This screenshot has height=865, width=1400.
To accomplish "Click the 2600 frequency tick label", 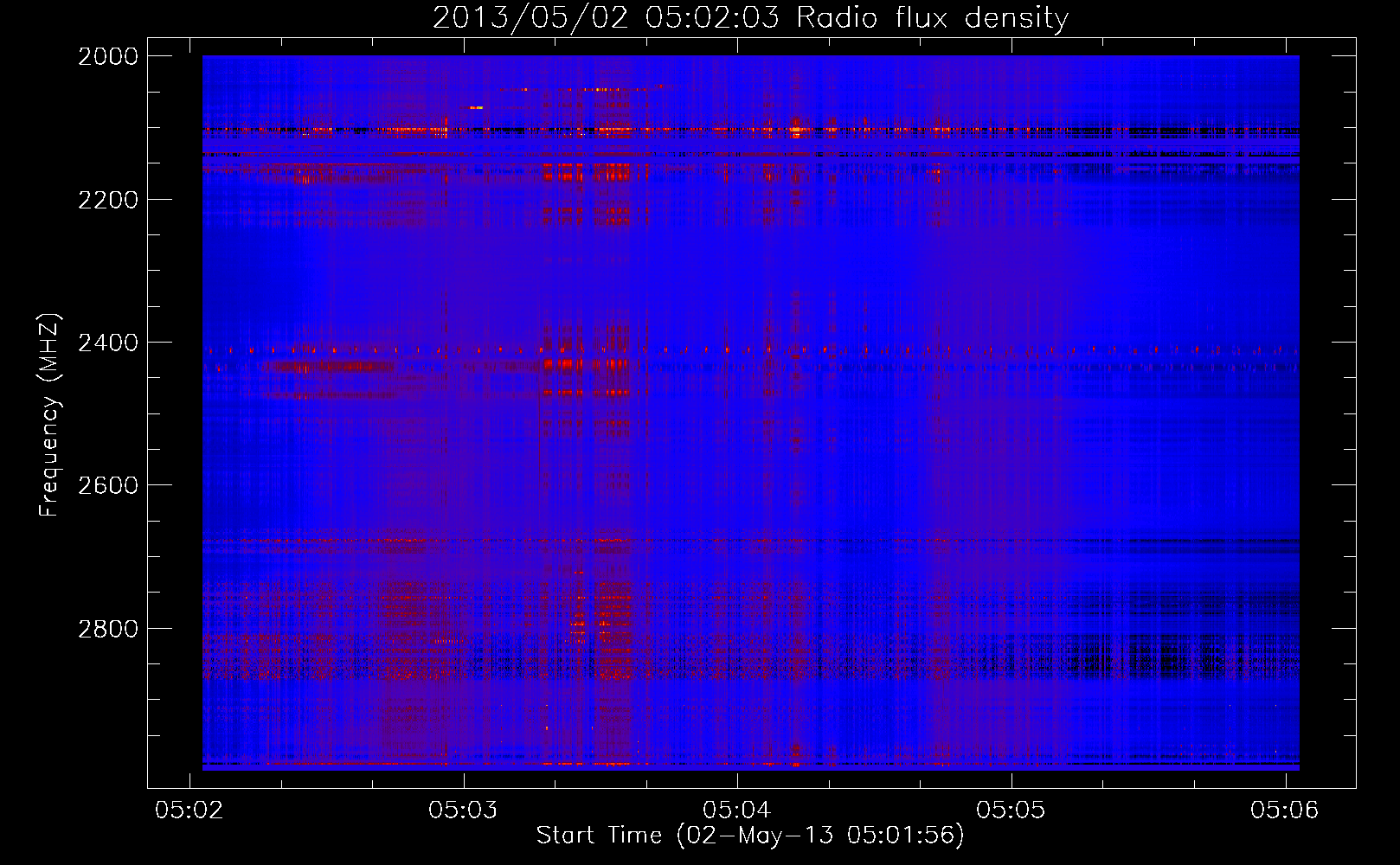I will coord(108,485).
